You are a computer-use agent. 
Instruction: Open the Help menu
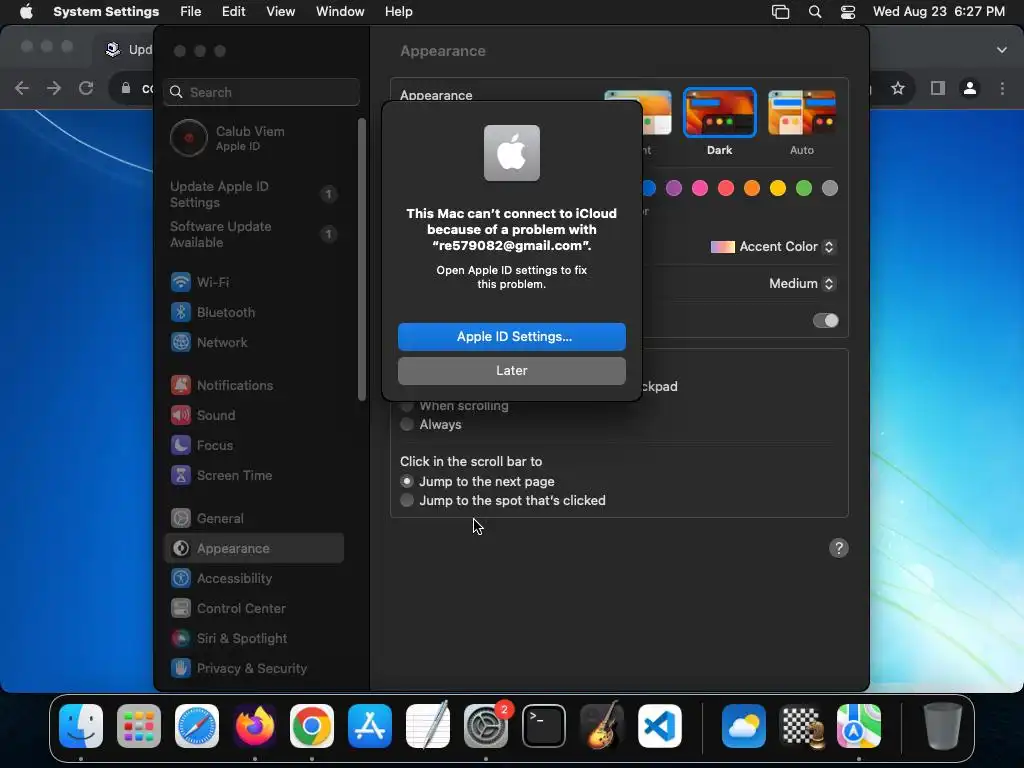click(x=398, y=12)
